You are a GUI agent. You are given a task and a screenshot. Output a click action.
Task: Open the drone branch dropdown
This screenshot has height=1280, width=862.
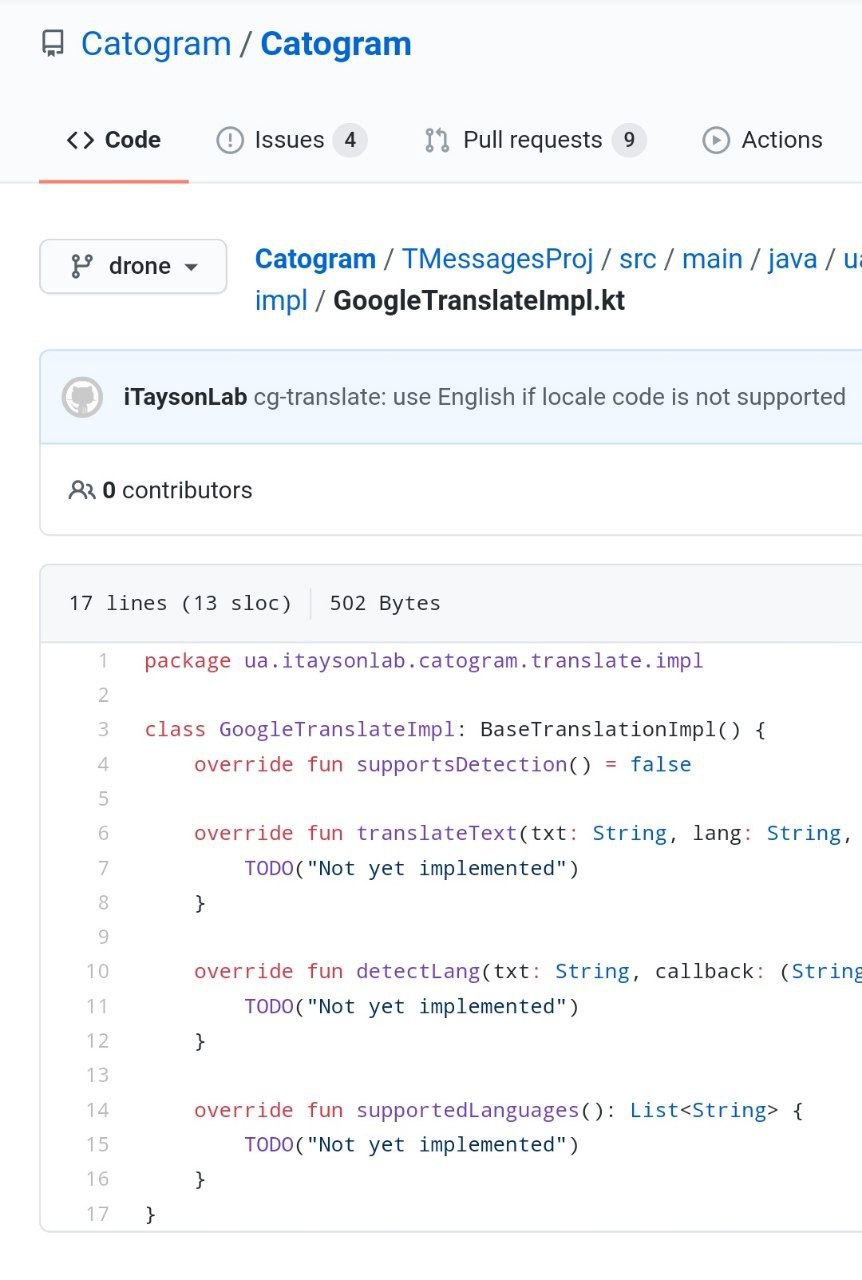pyautogui.click(x=133, y=266)
